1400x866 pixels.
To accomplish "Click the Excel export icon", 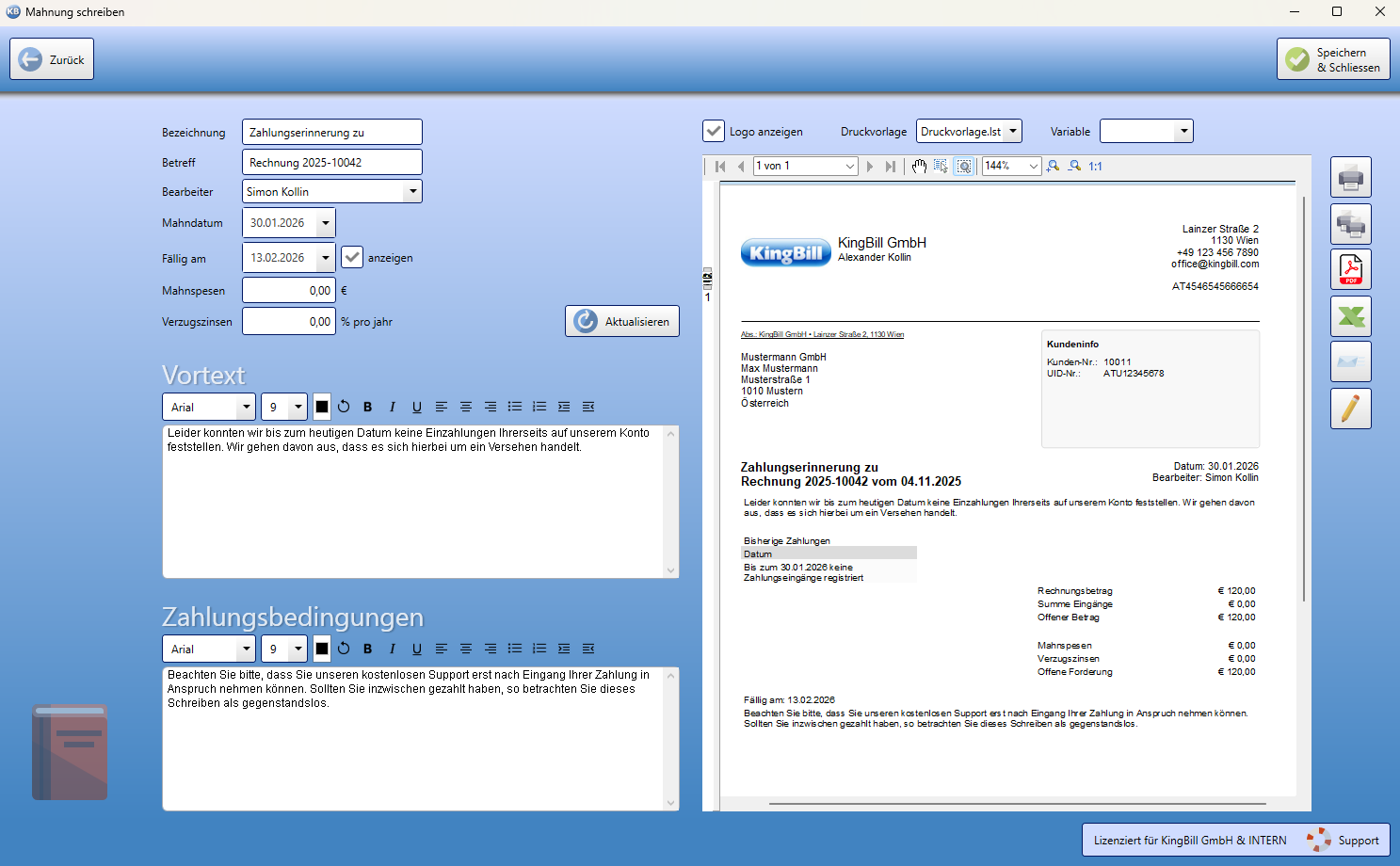I will (1350, 316).
